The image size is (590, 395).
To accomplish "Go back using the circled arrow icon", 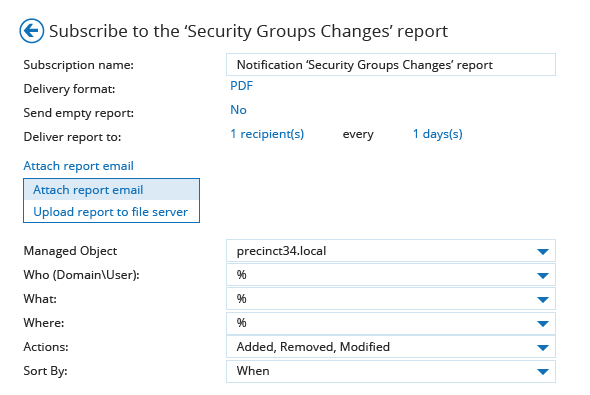I will click(32, 31).
